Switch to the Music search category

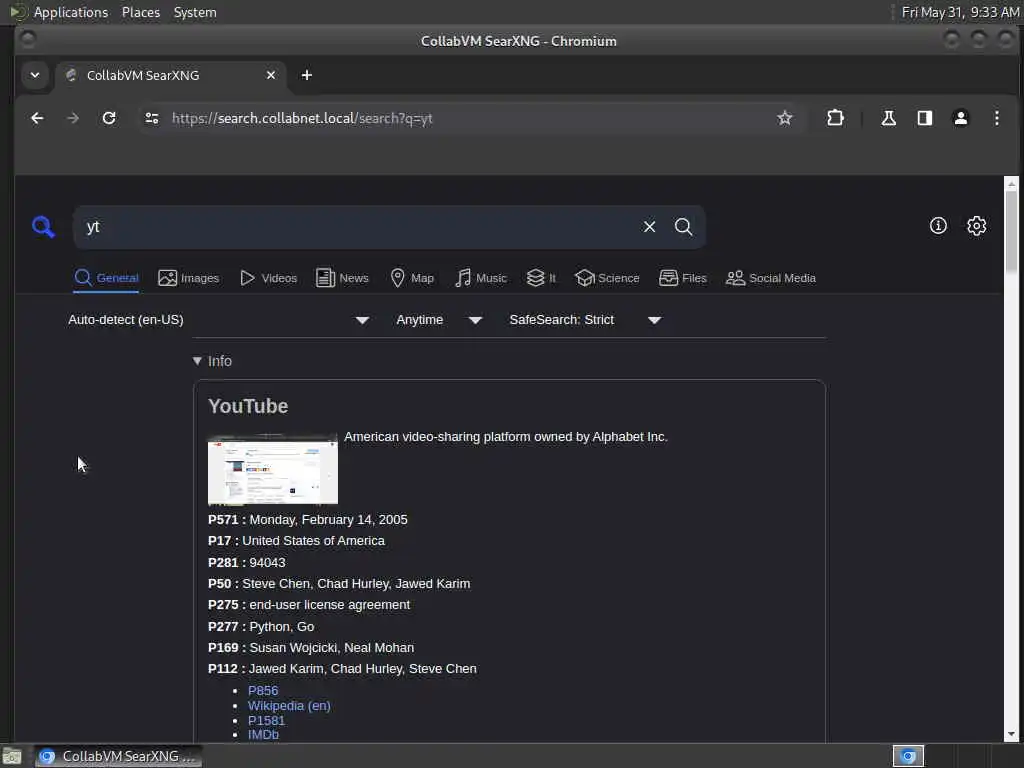coord(481,278)
